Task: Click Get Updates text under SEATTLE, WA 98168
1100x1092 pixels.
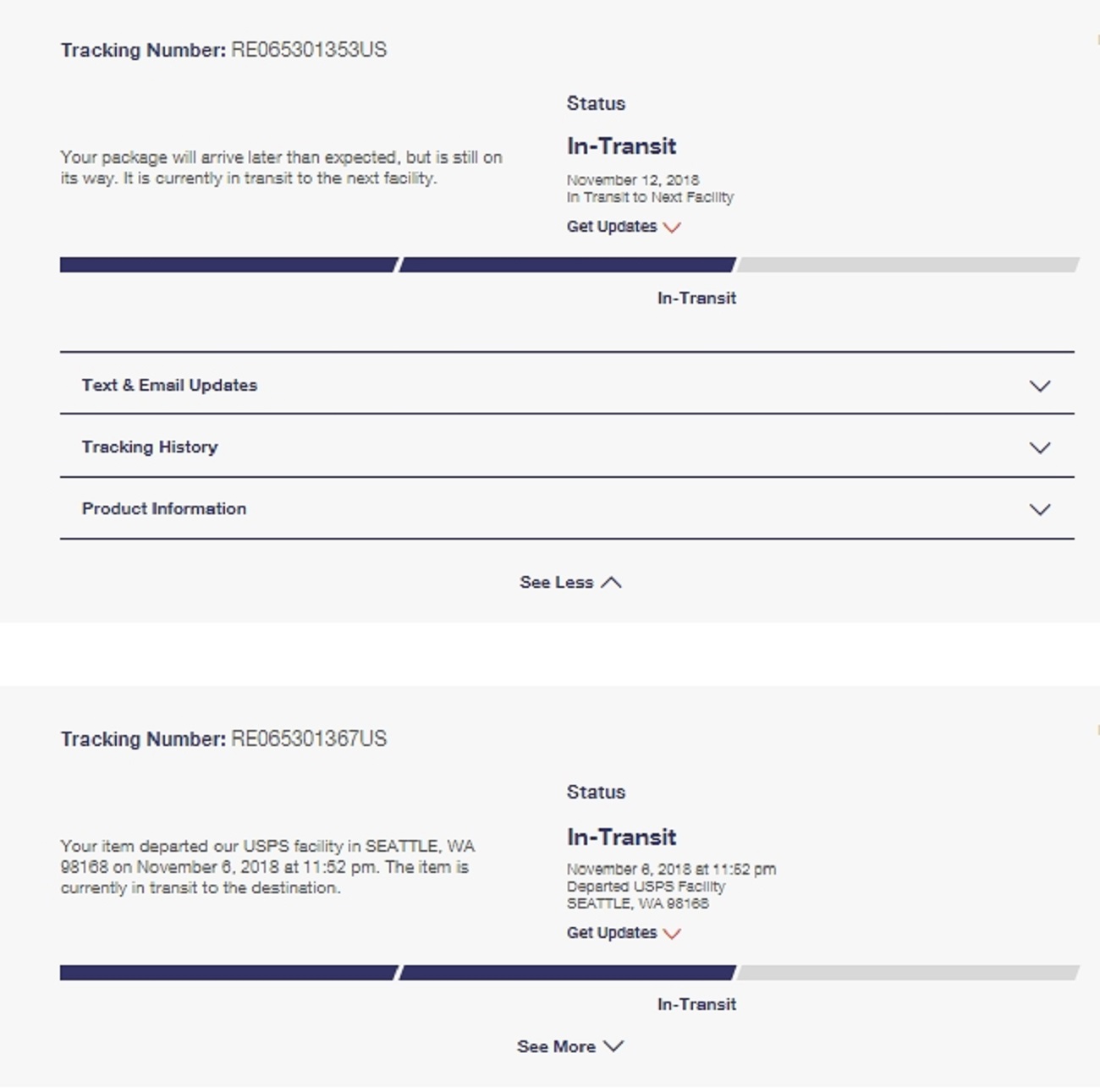Action: point(612,932)
